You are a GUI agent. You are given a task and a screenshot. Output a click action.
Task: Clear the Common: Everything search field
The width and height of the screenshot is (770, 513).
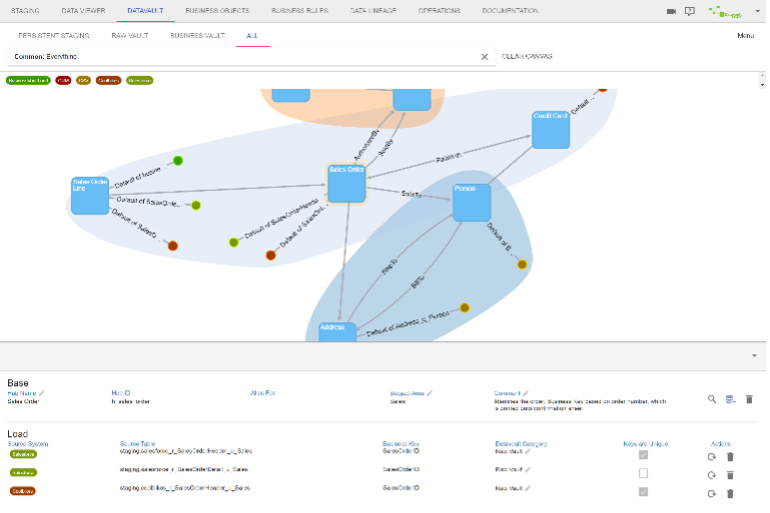click(484, 57)
